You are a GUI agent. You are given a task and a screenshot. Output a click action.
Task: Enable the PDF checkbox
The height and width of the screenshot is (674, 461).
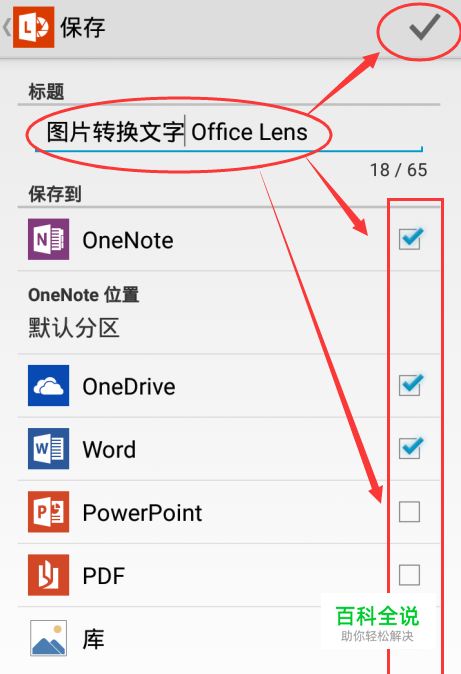(x=409, y=575)
